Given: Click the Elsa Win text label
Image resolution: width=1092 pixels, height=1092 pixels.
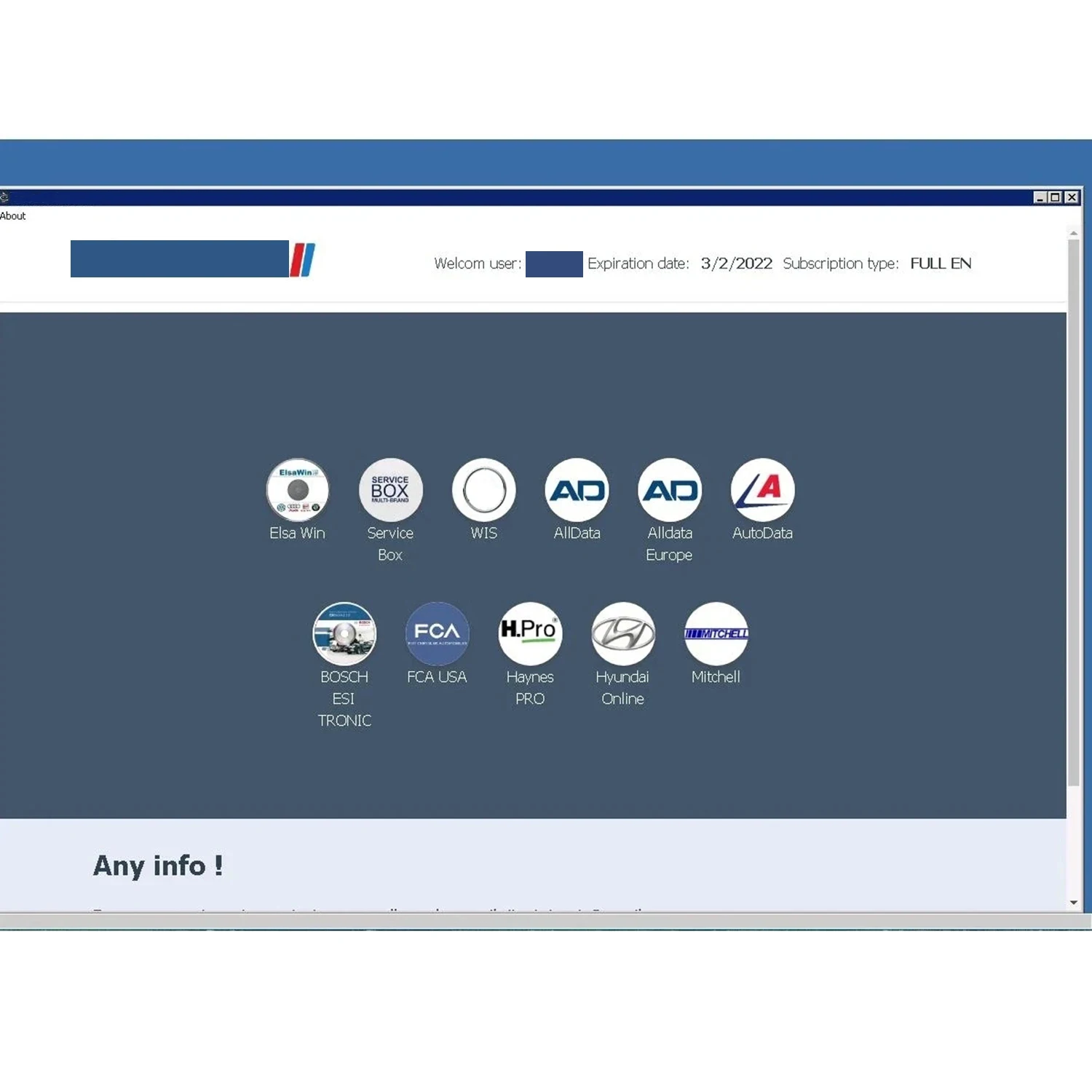Looking at the screenshot, I should (x=297, y=533).
